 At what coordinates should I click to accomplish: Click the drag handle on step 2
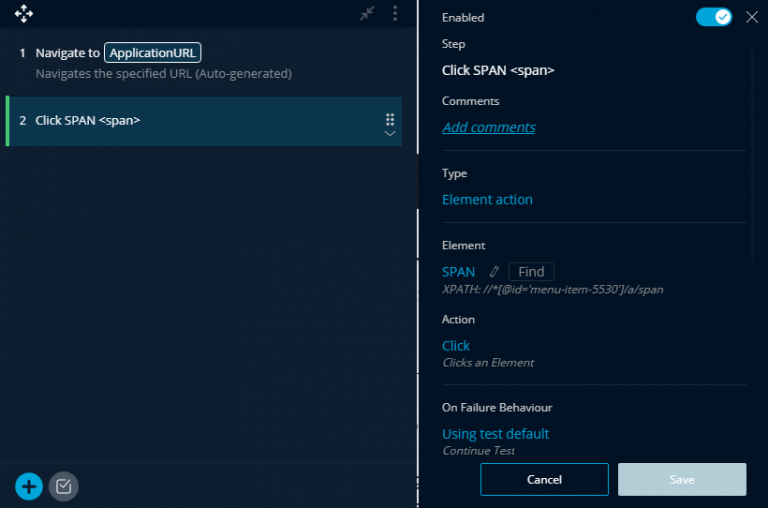[390, 119]
